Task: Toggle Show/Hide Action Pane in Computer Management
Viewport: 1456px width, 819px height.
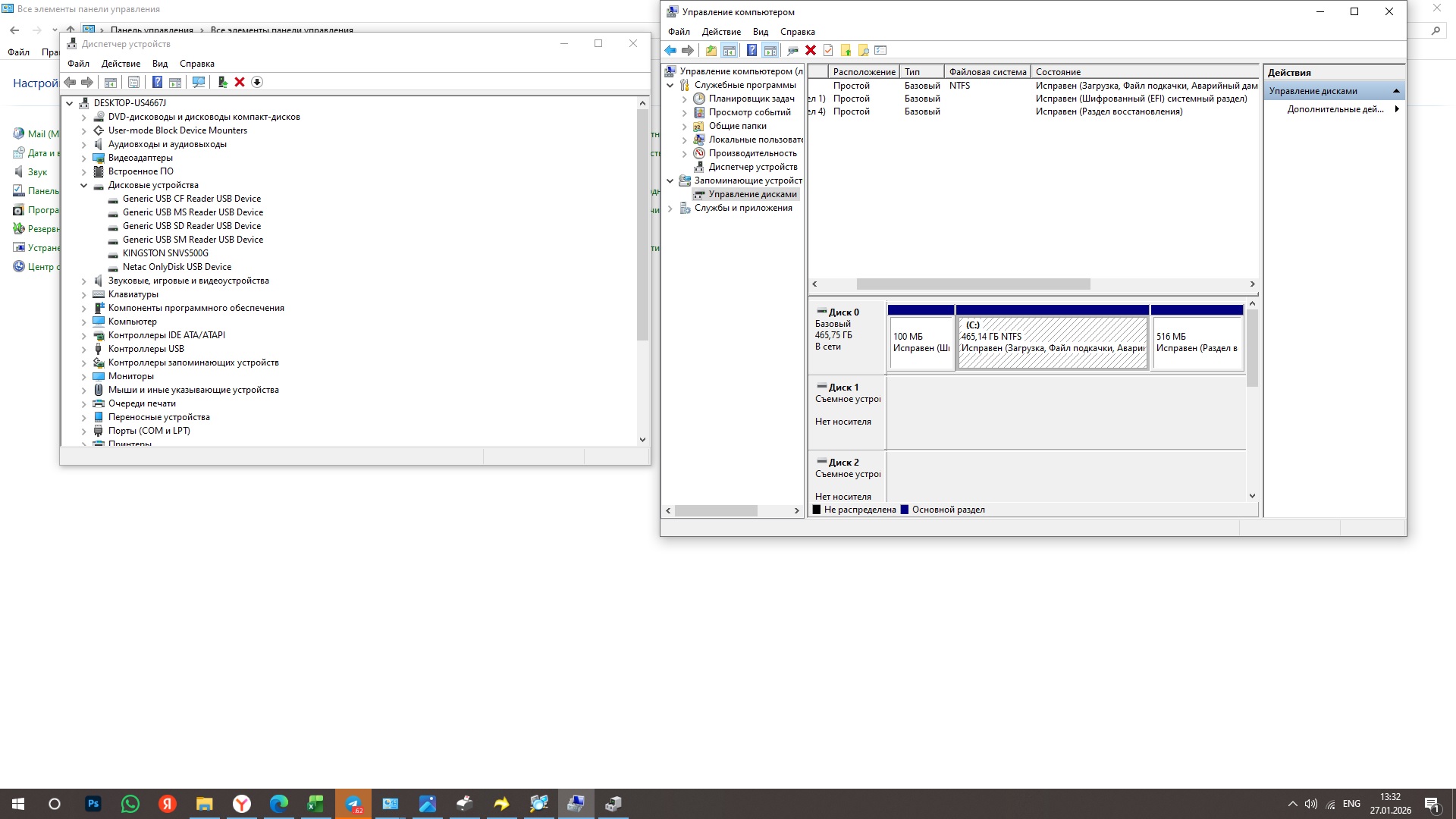Action: point(770,50)
